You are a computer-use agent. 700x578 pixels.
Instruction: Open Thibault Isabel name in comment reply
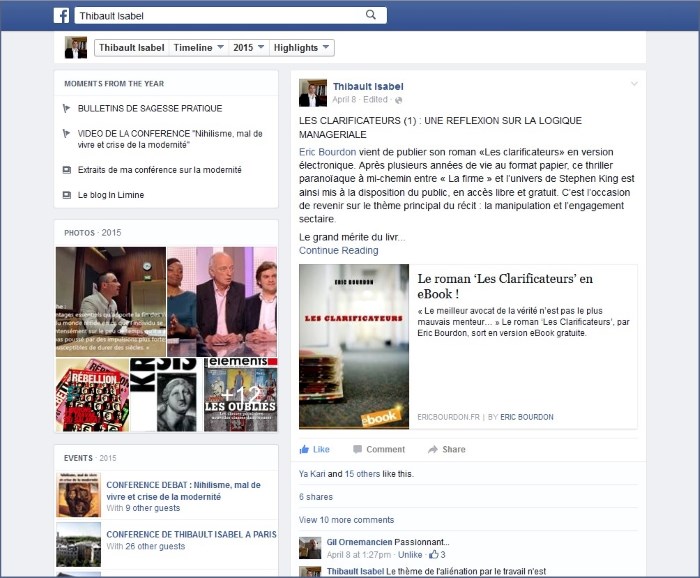[x=355, y=571]
